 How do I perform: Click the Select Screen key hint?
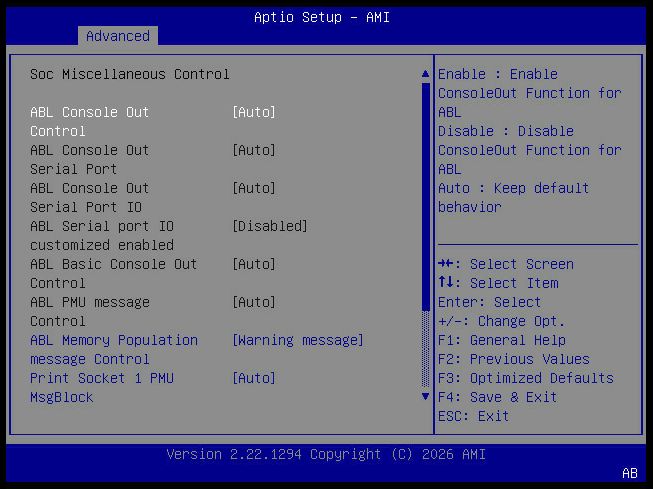[x=506, y=264]
